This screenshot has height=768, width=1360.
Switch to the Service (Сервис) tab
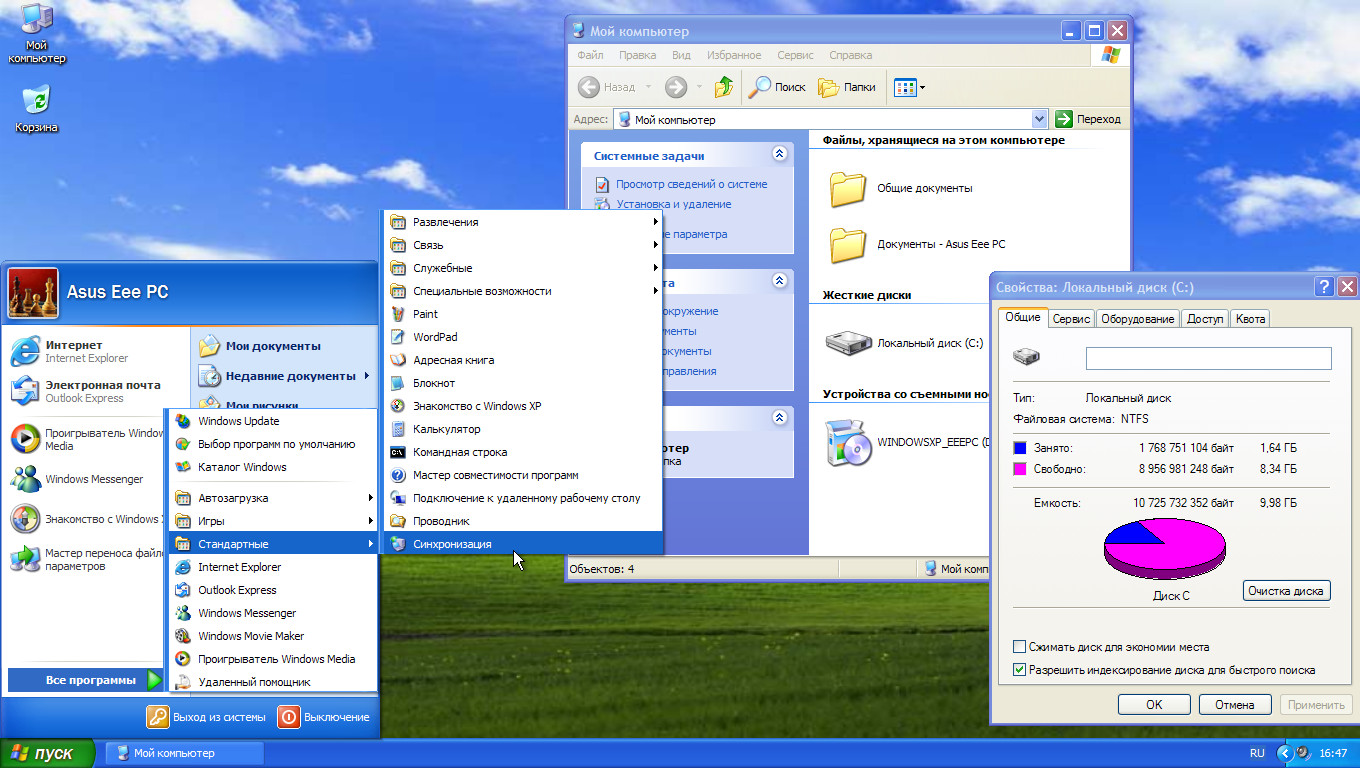click(x=1071, y=319)
